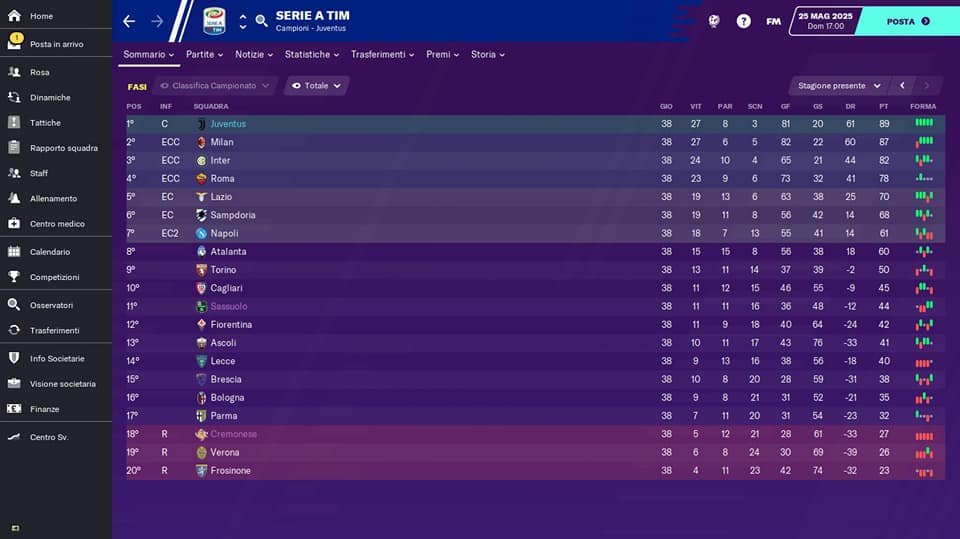This screenshot has width=960, height=539.
Task: Expand the Stagione presente dropdown
Action: pyautogui.click(x=839, y=86)
